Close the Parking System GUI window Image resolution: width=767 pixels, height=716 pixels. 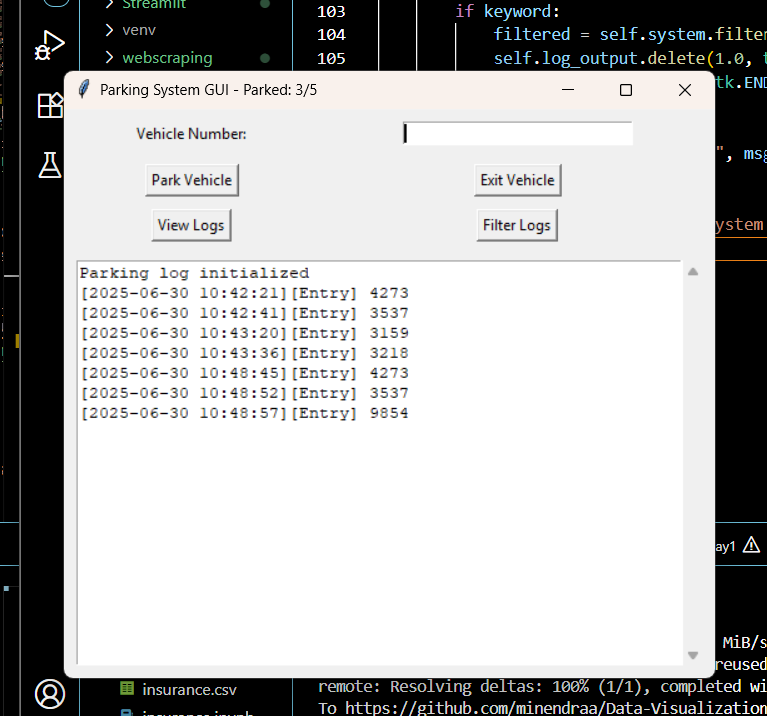click(685, 90)
